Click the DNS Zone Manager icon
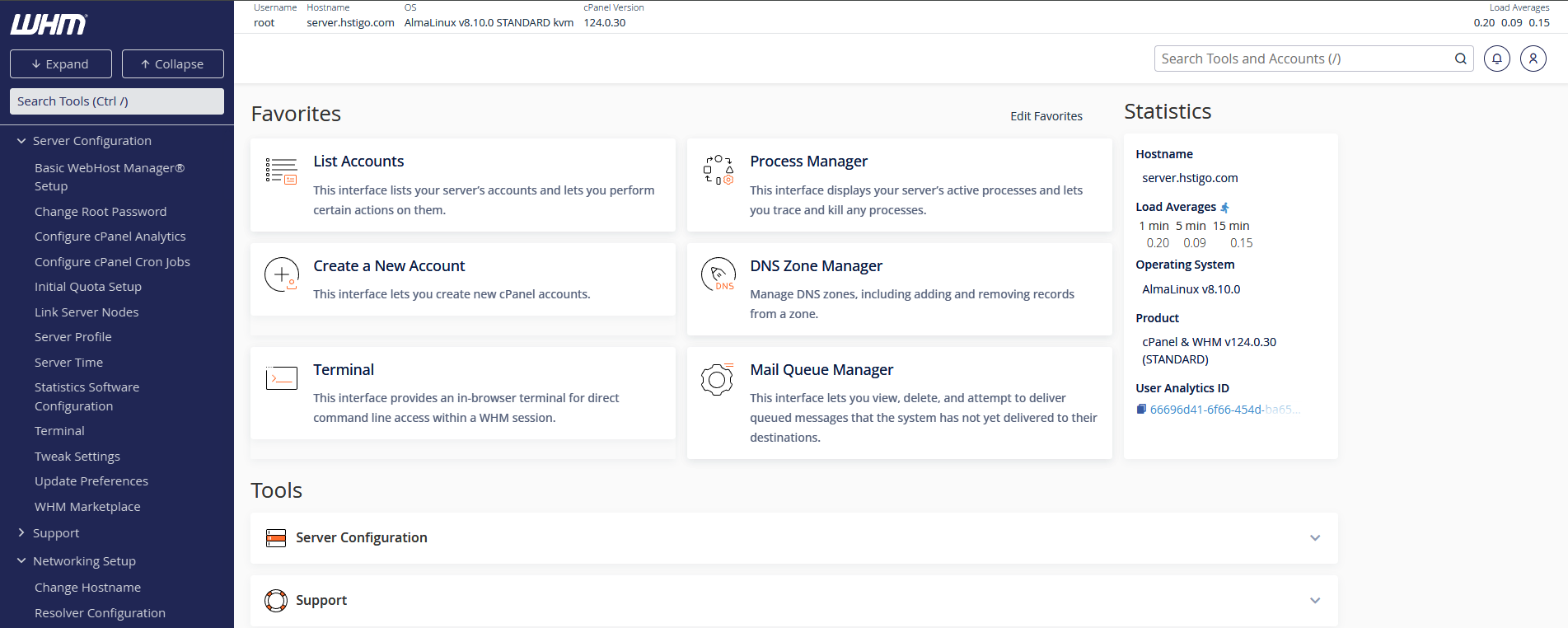The width and height of the screenshot is (1568, 628). tap(718, 274)
